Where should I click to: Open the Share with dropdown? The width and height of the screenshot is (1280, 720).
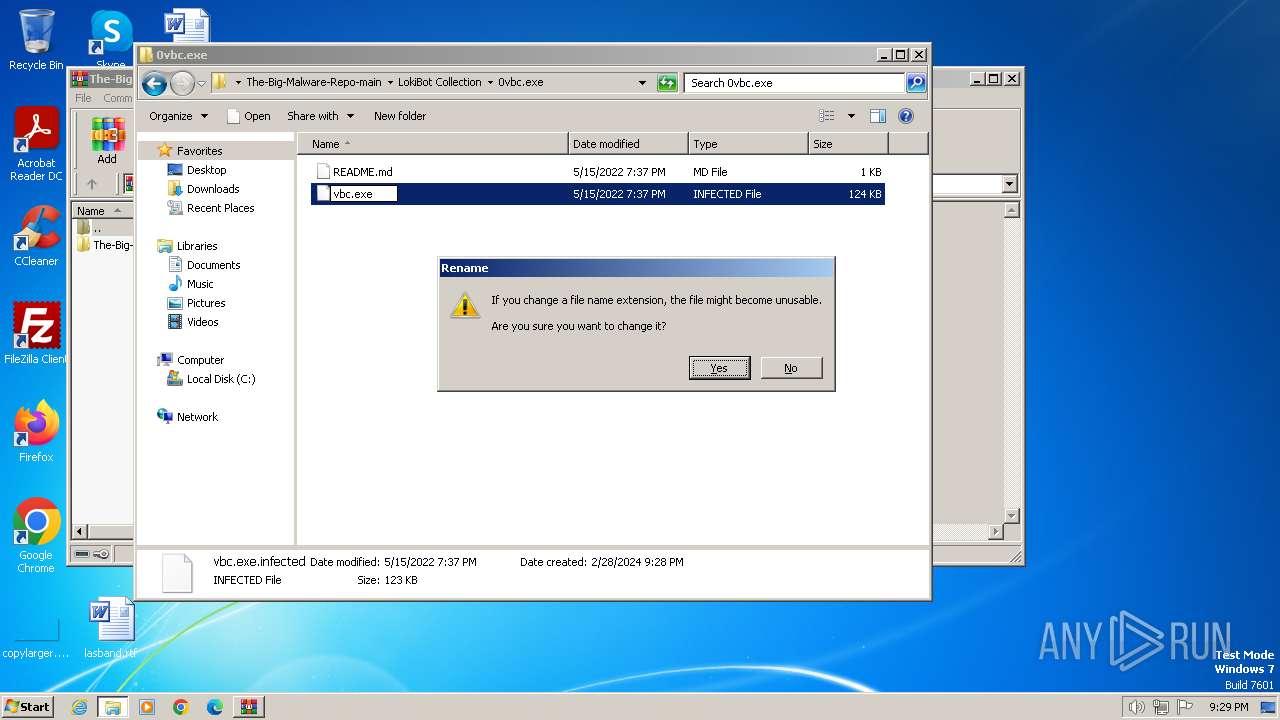(320, 116)
